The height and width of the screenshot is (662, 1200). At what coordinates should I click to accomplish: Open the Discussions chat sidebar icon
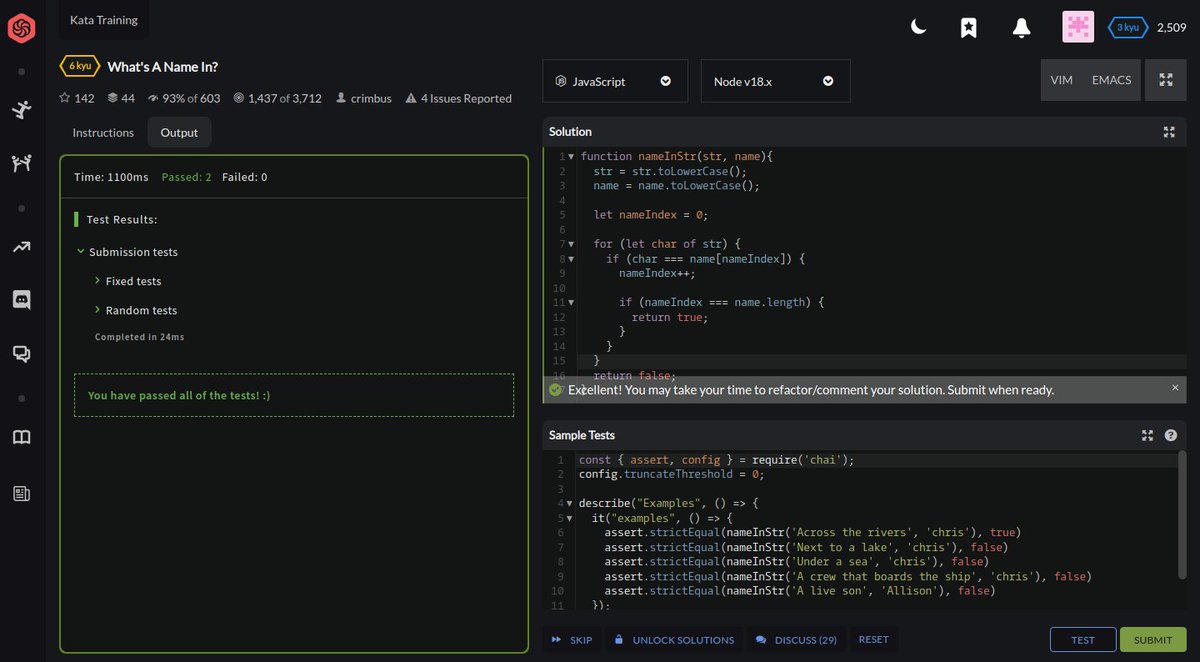pyautogui.click(x=21, y=353)
